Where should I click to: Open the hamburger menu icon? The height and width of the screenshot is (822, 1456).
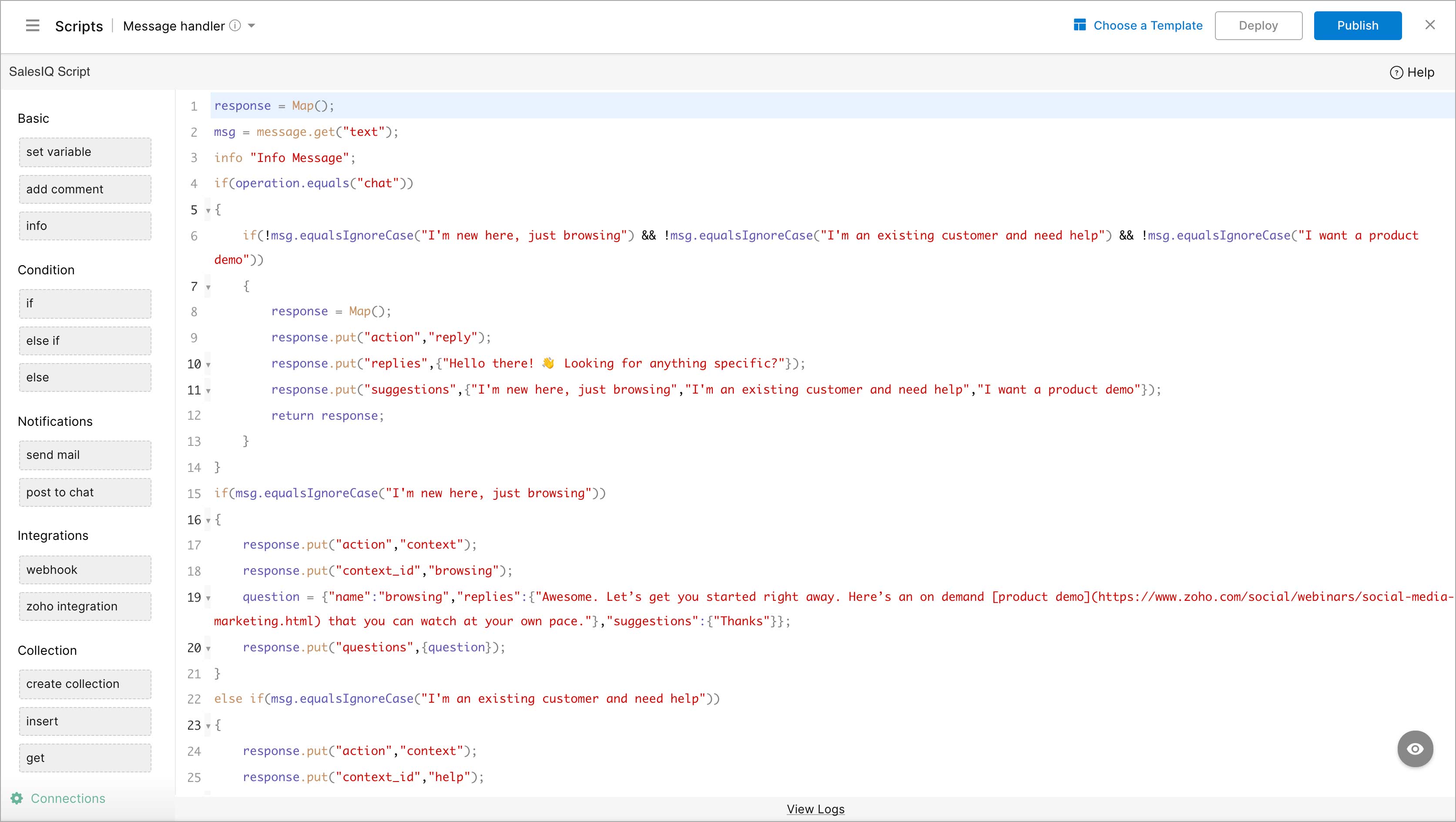(33, 25)
